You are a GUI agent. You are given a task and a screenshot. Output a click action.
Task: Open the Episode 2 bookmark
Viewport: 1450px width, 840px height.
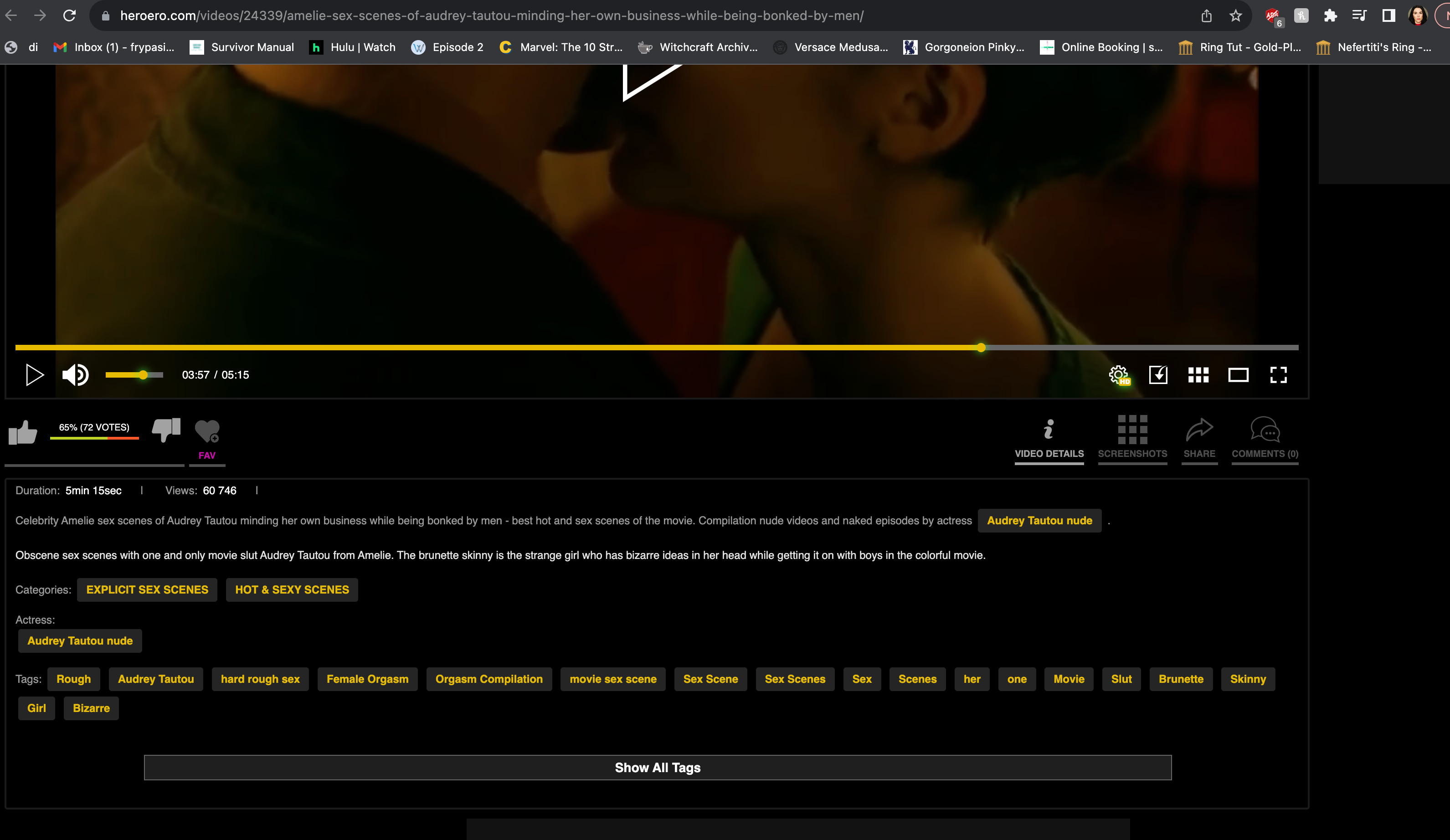pos(447,47)
